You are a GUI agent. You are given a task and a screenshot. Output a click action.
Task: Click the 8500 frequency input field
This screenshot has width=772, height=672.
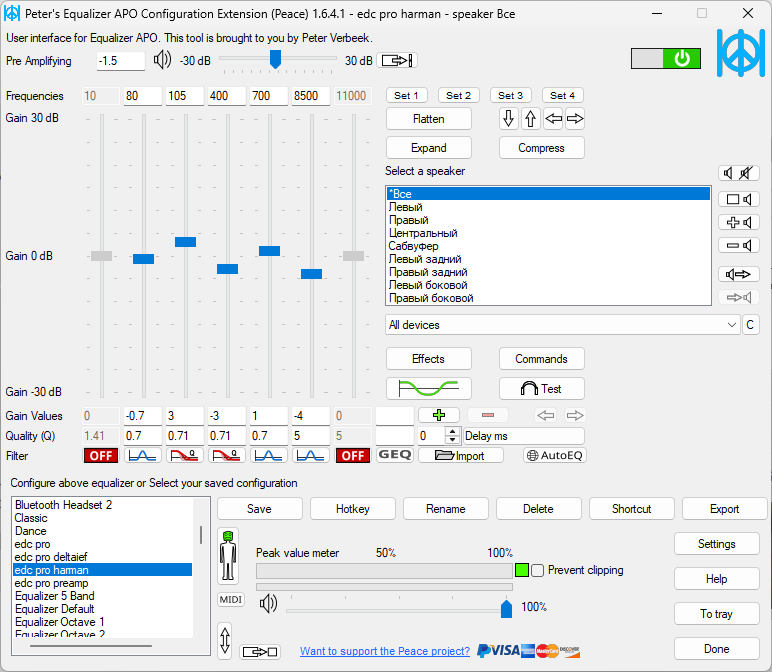click(311, 96)
